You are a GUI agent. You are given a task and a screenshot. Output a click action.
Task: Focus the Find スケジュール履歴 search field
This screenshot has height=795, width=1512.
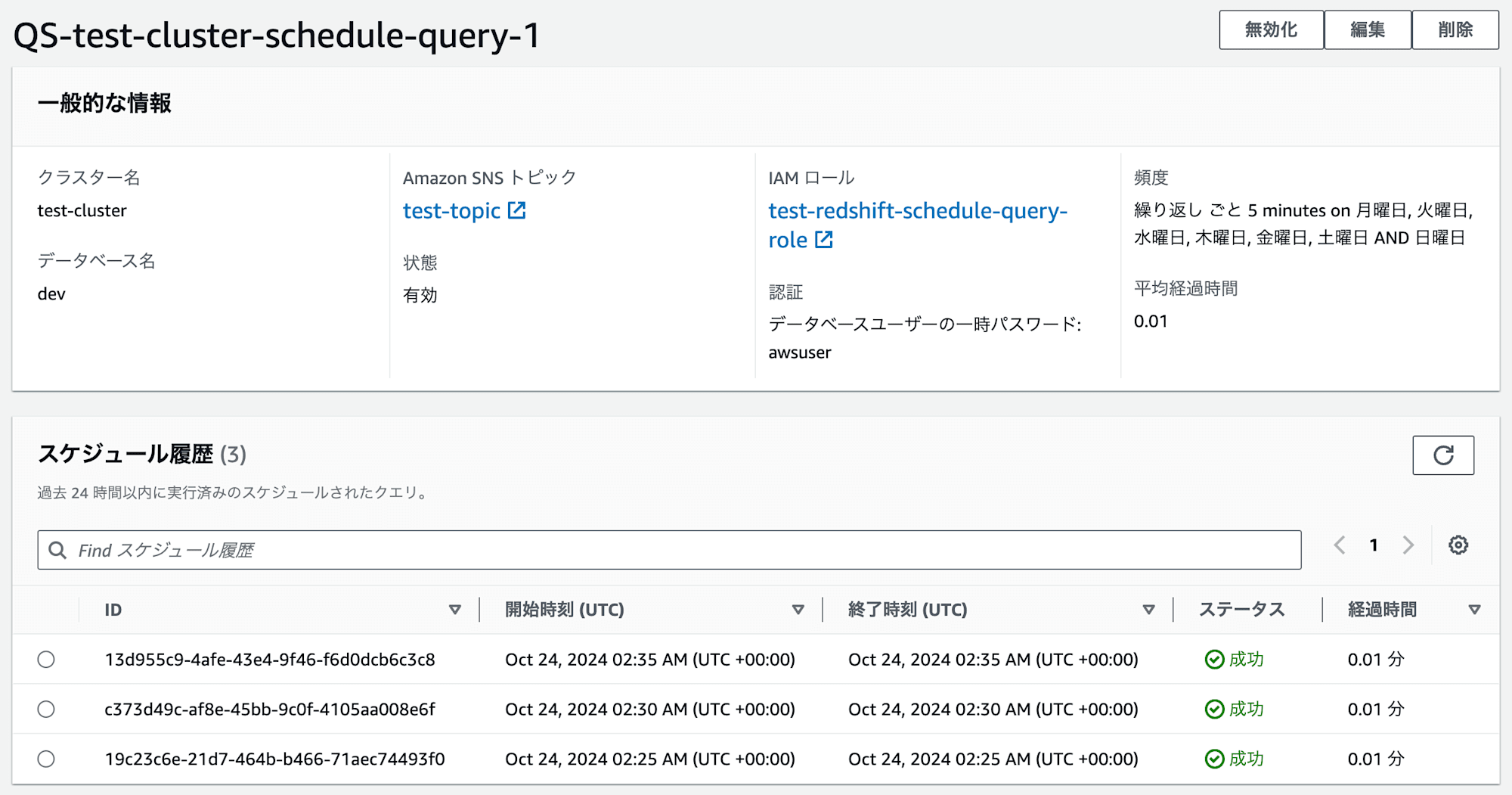click(669, 550)
